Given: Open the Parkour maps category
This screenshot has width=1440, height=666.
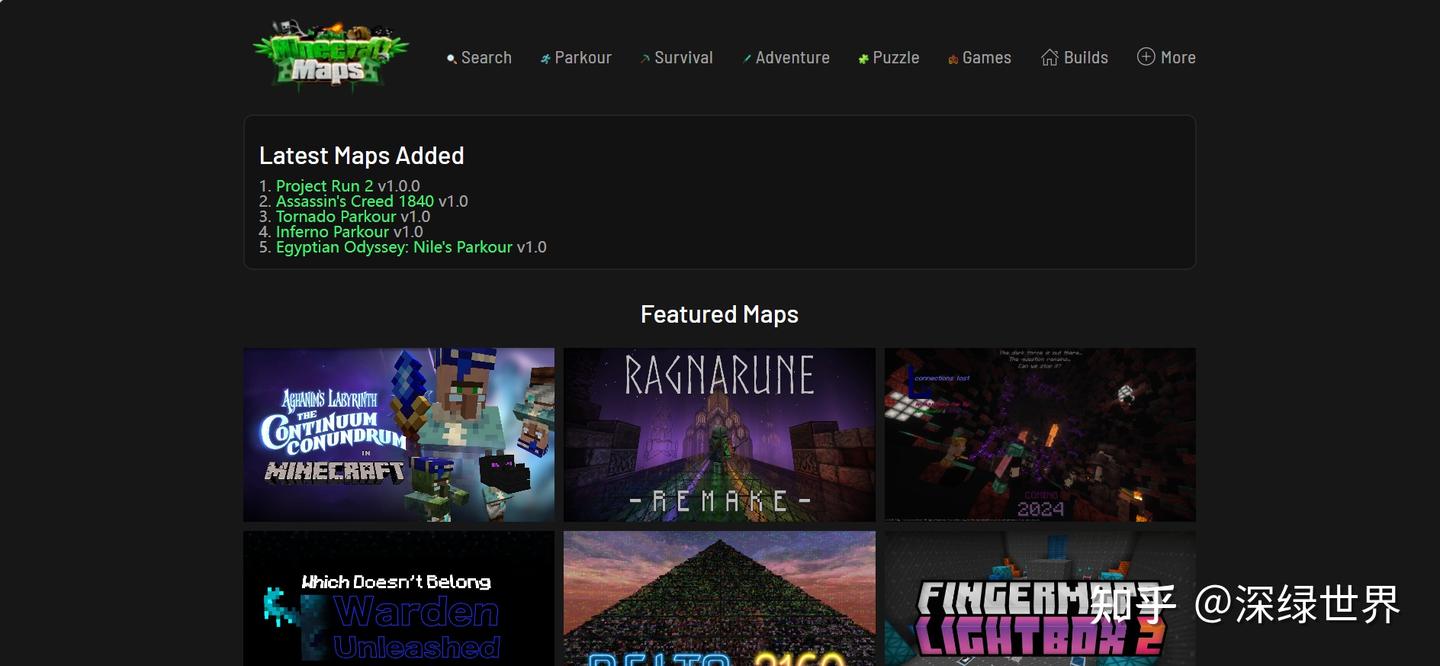Looking at the screenshot, I should click(x=583, y=58).
